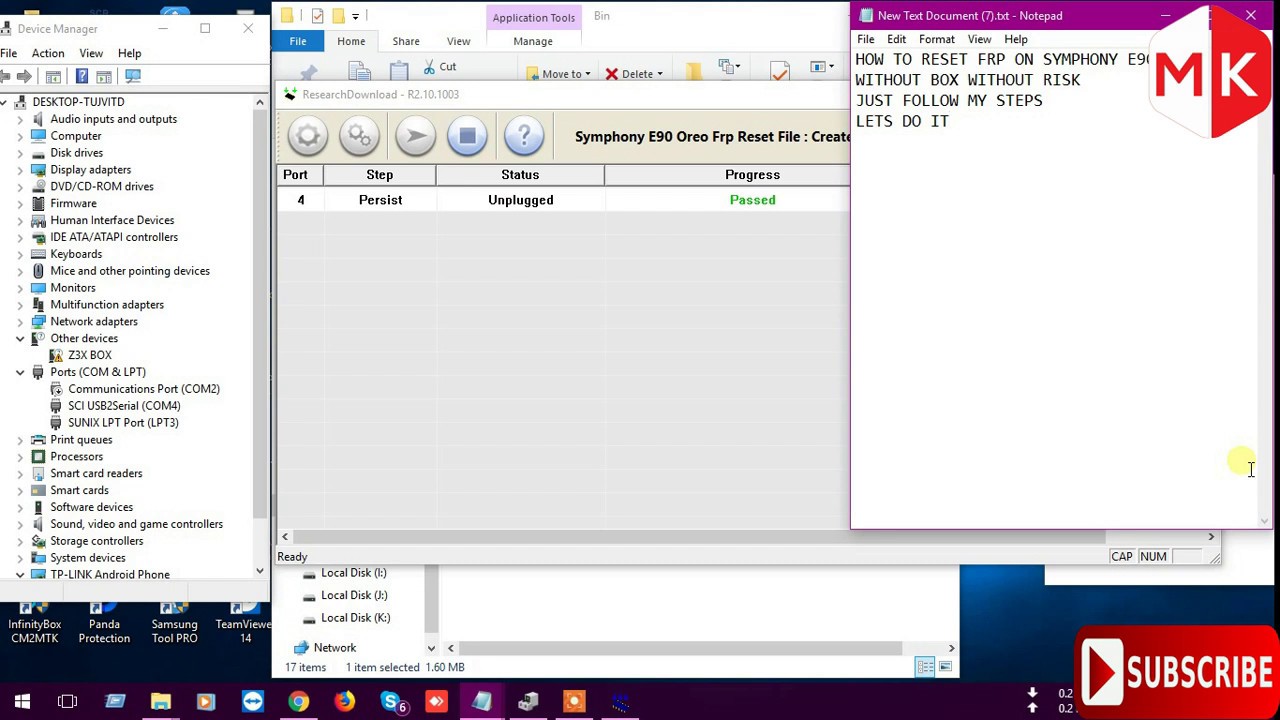Click the Progress column header
The height and width of the screenshot is (720, 1280).
[x=752, y=175]
